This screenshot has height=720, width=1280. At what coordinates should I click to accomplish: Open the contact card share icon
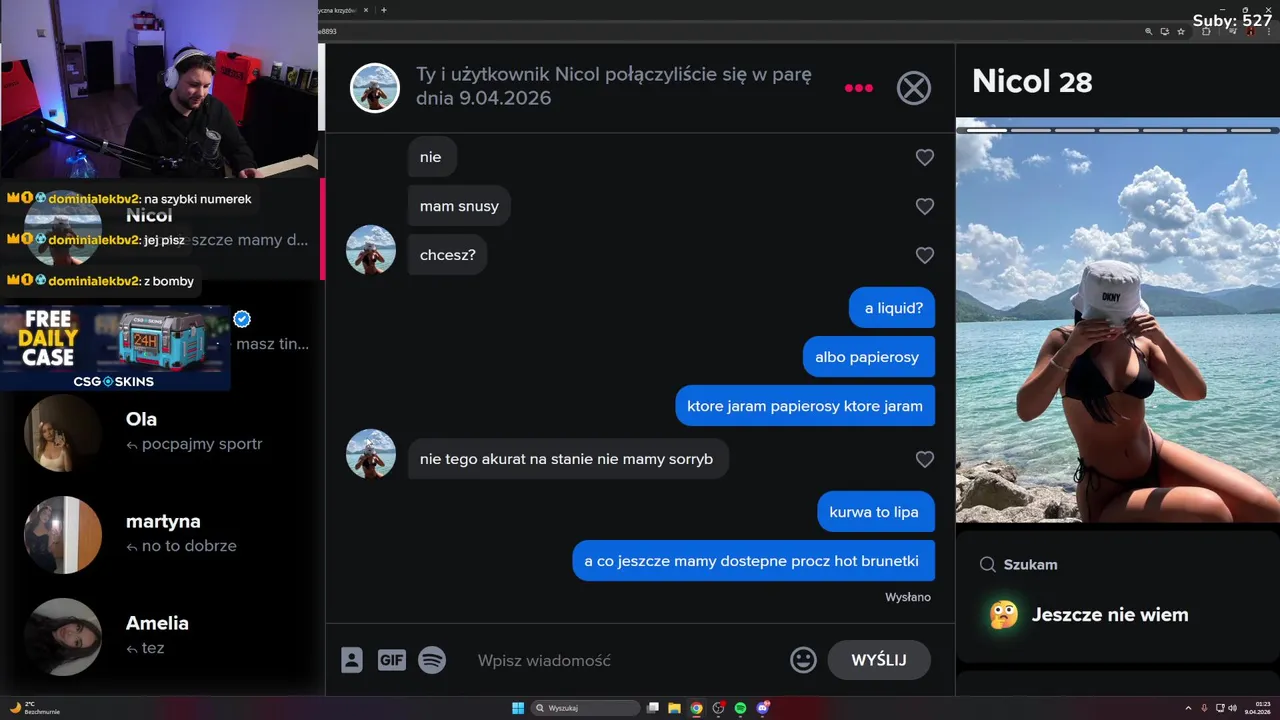[352, 660]
